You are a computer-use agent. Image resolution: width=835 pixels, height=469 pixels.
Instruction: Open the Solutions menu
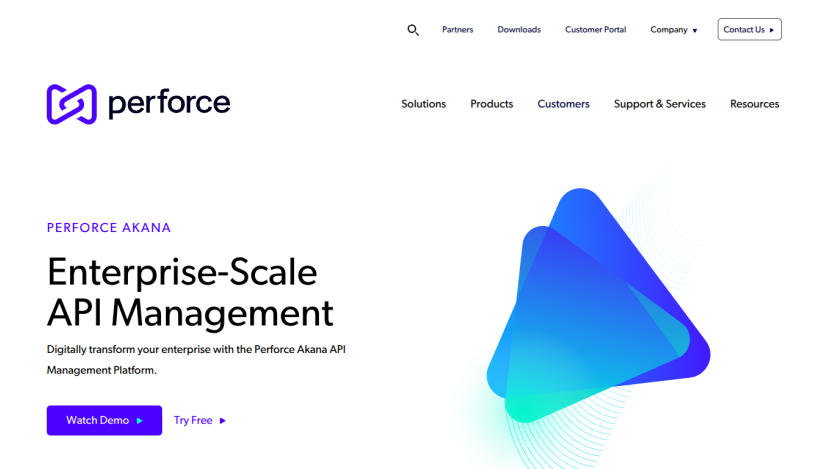point(423,104)
